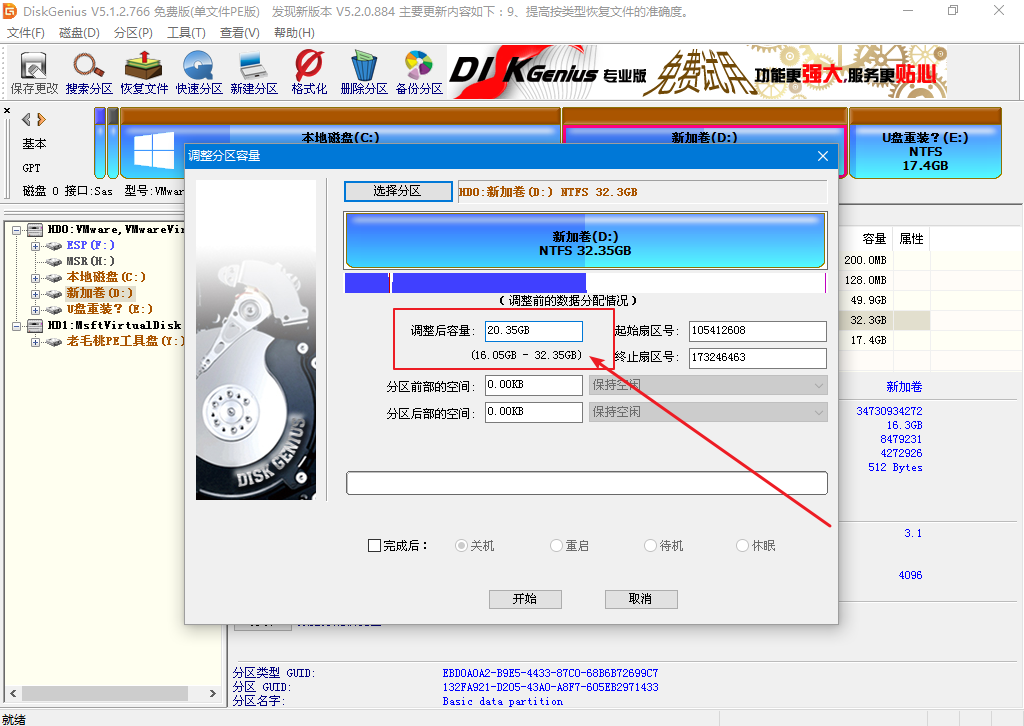
Task: Select 老毛桃PE工具盘 (Y:) in the disk tree
Action: [125, 341]
